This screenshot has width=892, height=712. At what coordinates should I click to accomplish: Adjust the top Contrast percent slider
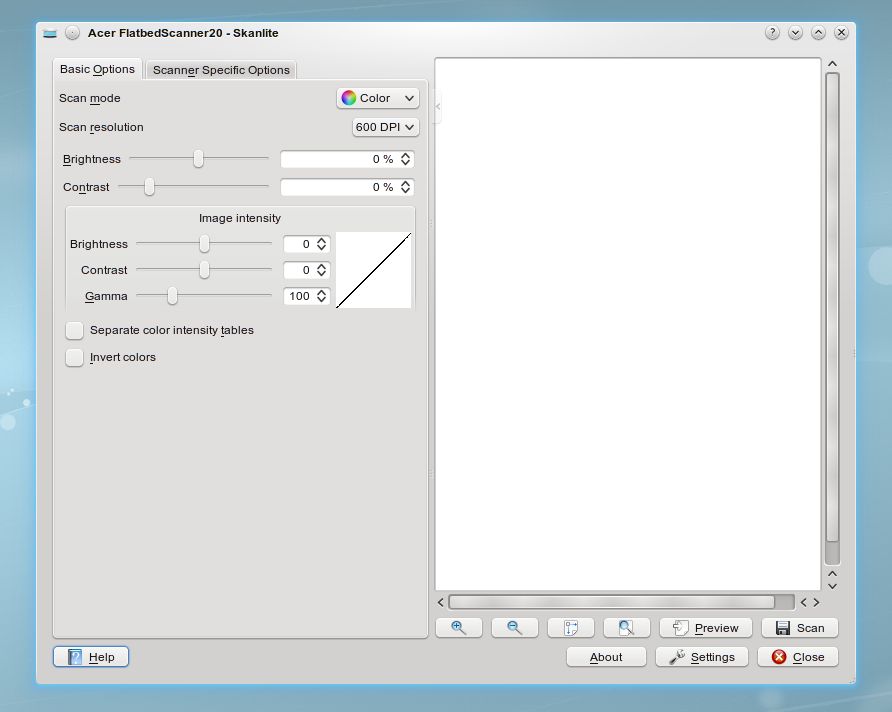coord(149,187)
